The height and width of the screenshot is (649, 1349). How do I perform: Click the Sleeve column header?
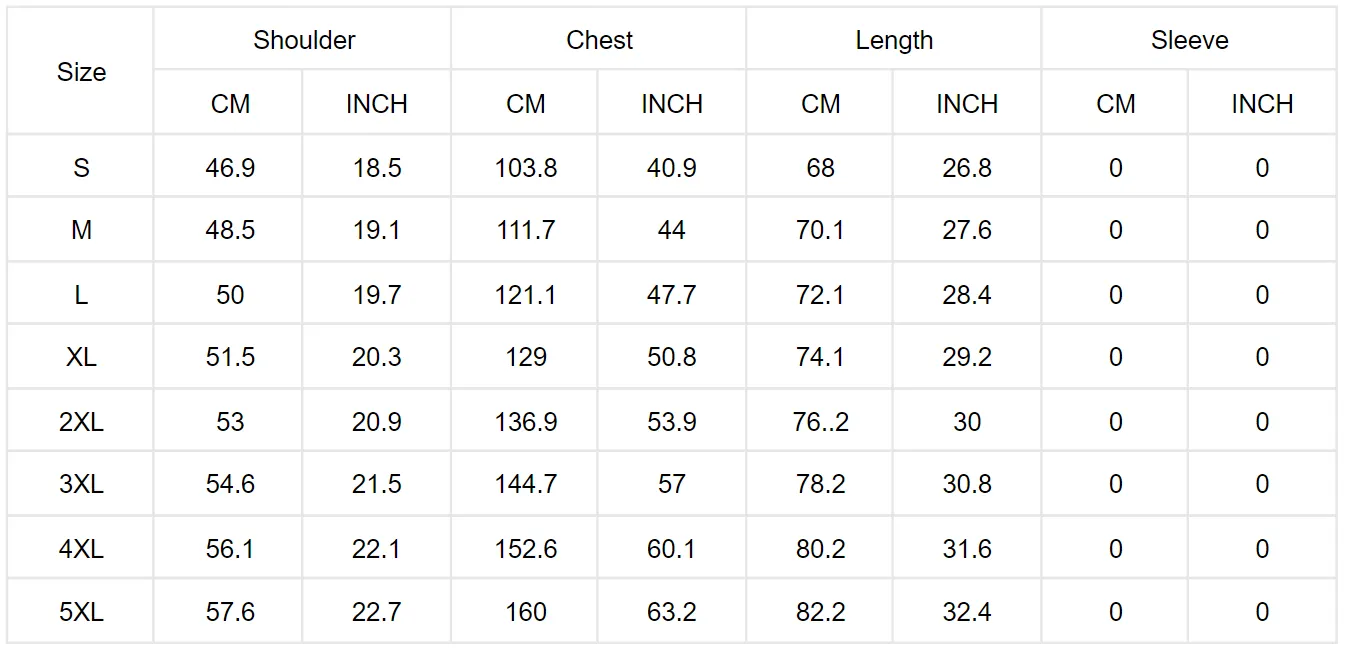1189,40
